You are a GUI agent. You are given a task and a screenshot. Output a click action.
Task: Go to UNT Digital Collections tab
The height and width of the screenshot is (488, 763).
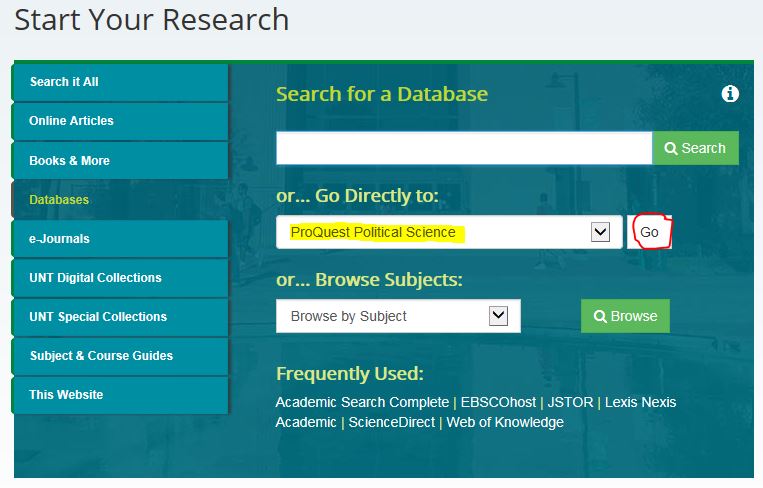click(x=120, y=278)
